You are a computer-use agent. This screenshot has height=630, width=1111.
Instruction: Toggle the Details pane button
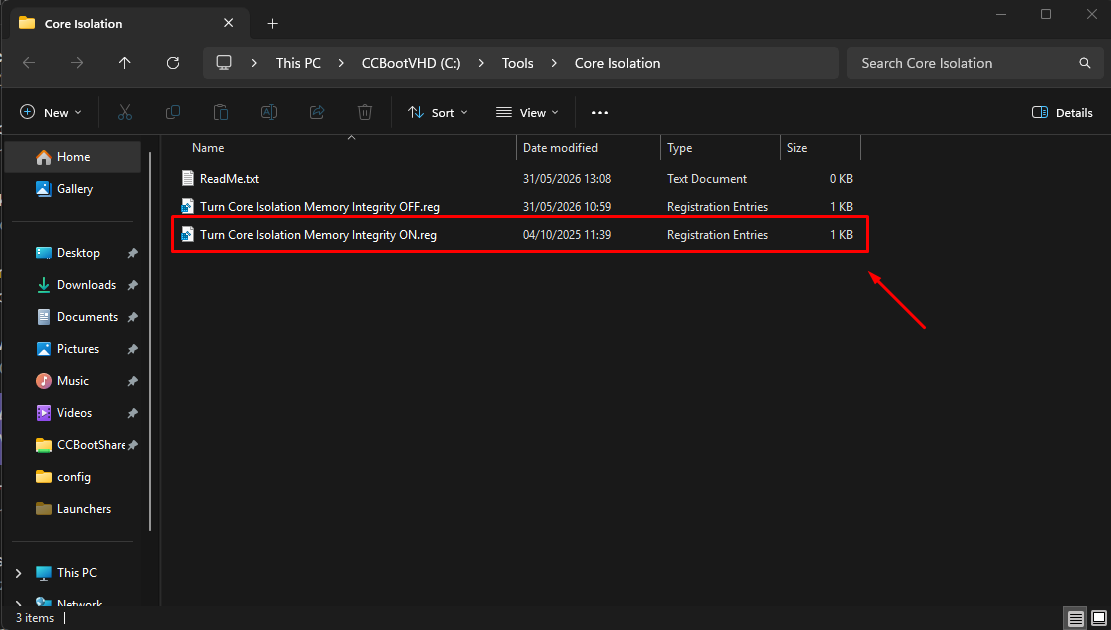pos(1062,113)
